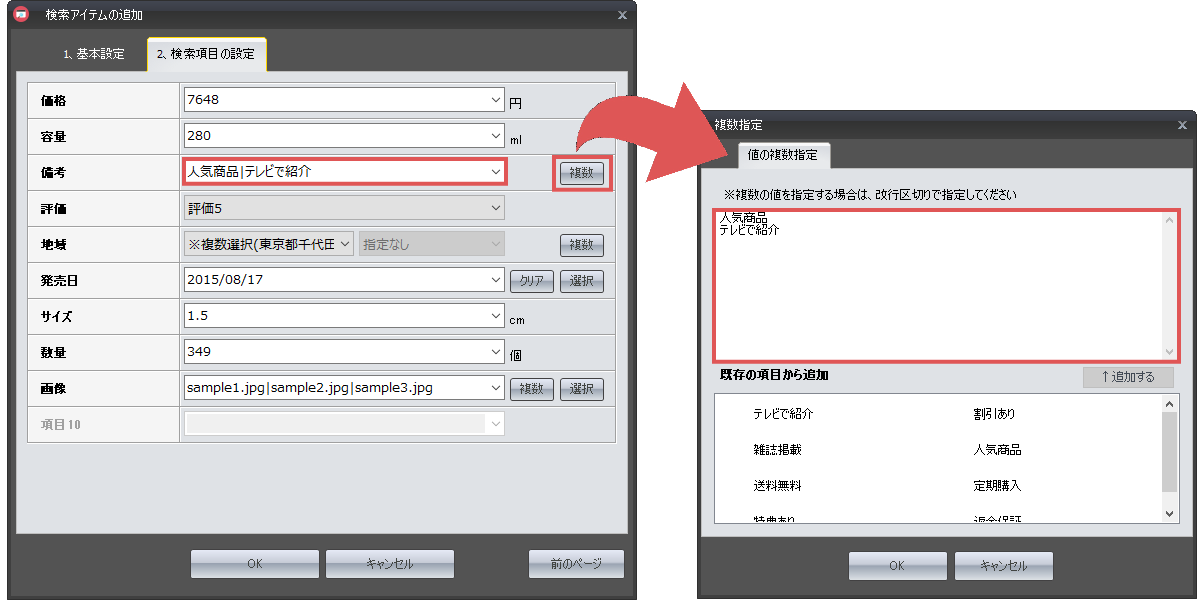Viewport: 1200px width, 600px height.
Task: Expand the 評価 dropdown showing 評価5
Action: coord(496,208)
